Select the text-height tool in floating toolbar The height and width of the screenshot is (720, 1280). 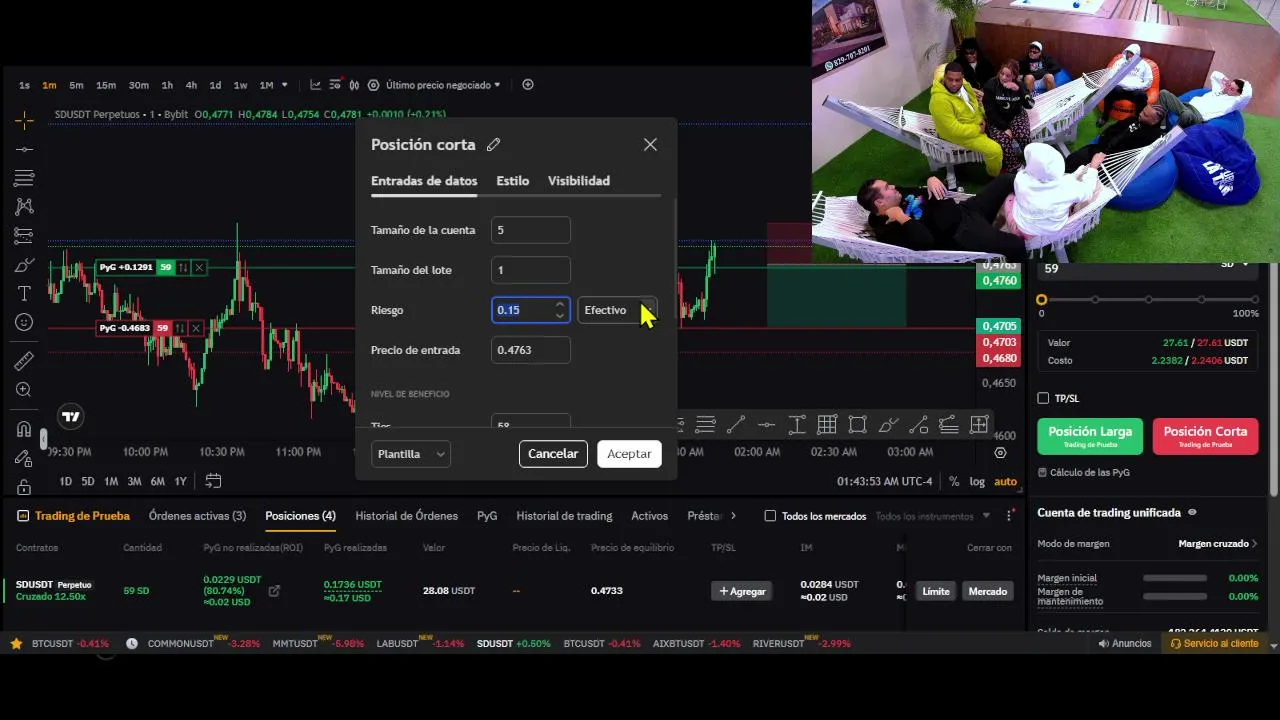(797, 425)
